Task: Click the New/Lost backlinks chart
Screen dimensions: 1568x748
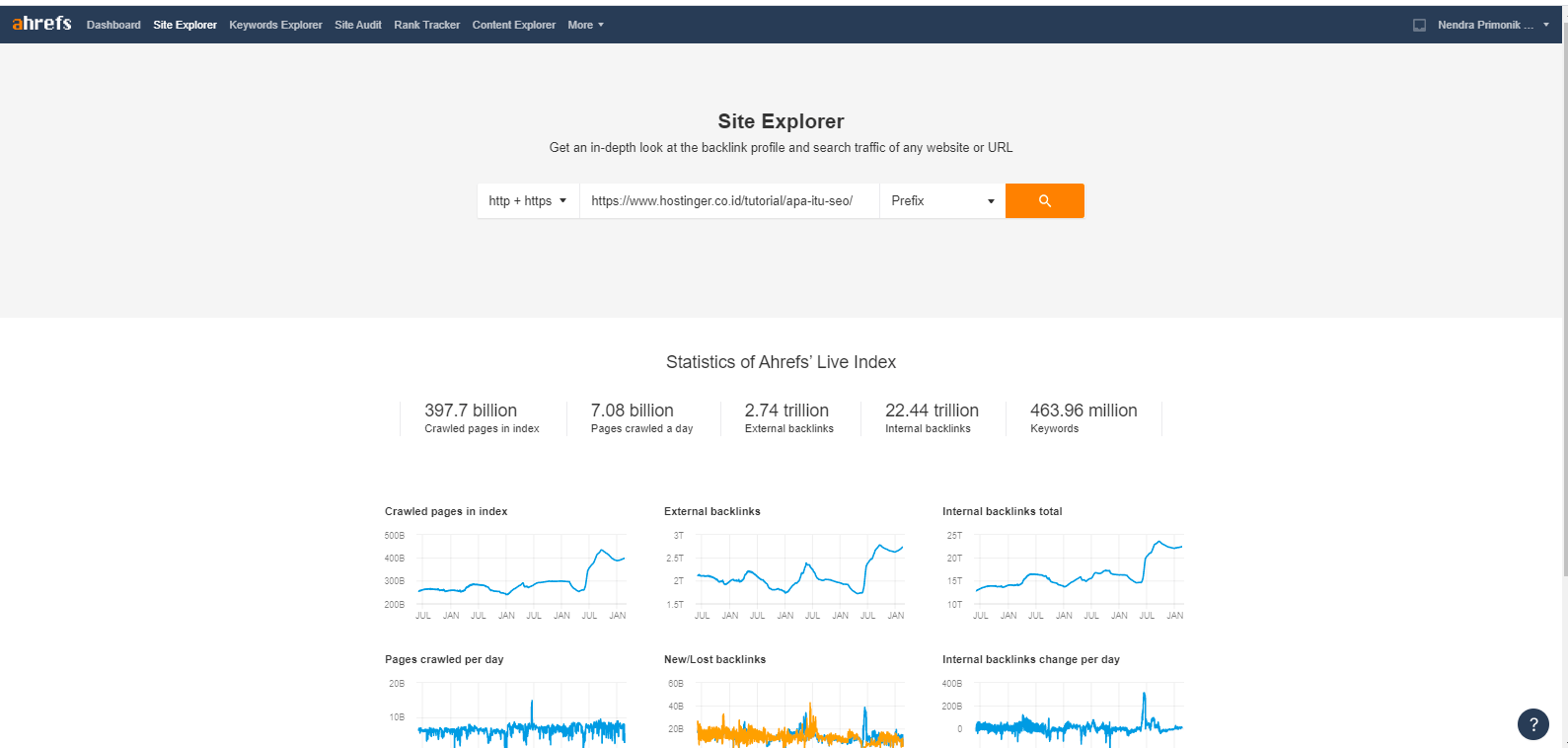Action: click(784, 712)
